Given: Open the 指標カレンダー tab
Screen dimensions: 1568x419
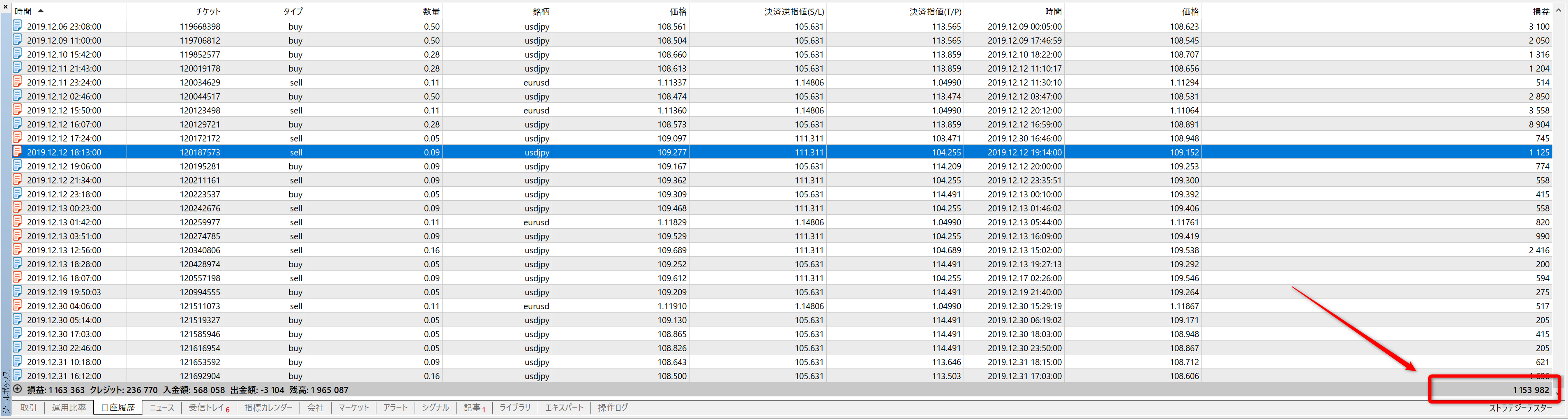Looking at the screenshot, I should tap(268, 407).
